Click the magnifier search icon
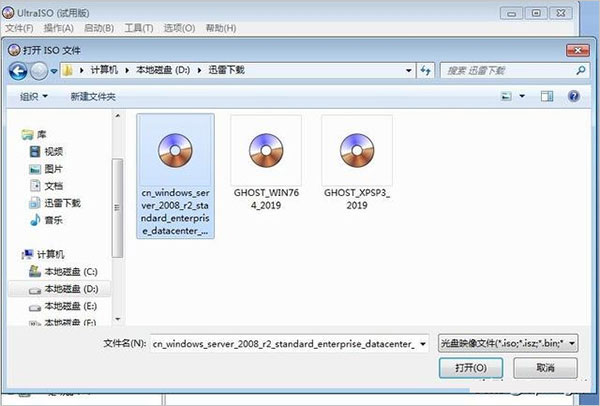 point(581,70)
